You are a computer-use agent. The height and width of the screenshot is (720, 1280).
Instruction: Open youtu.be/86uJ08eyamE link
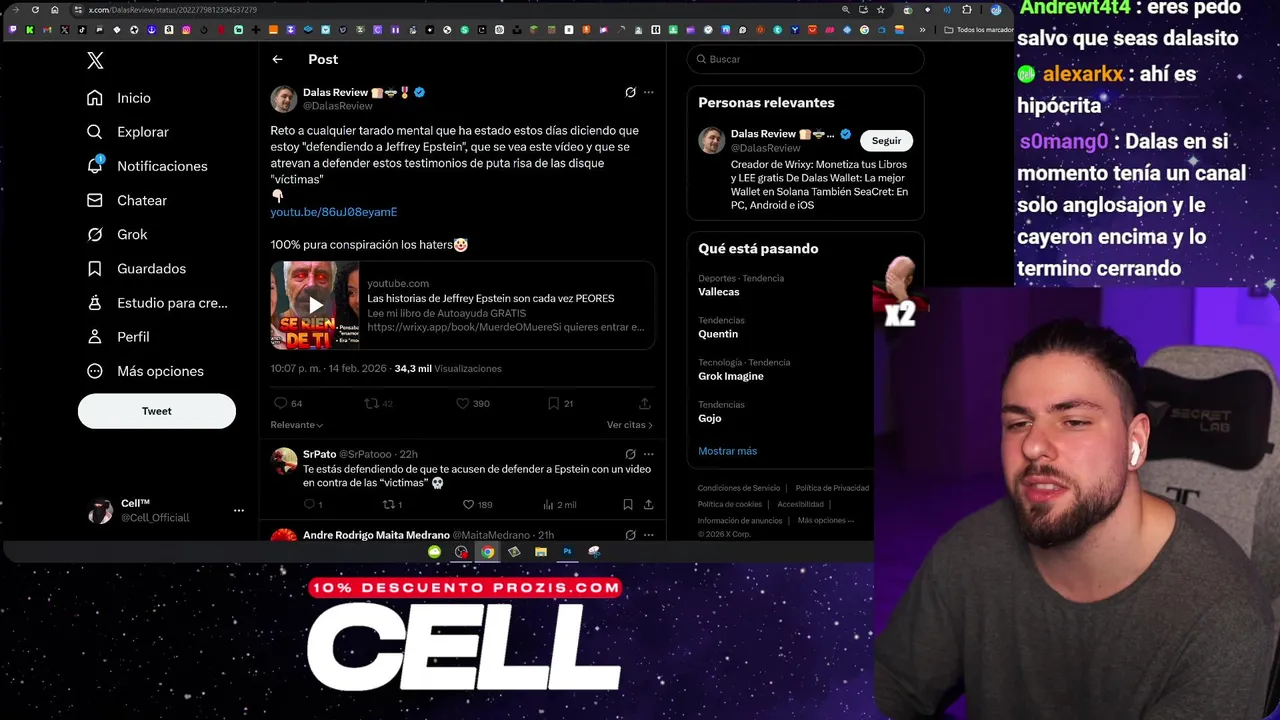click(333, 212)
